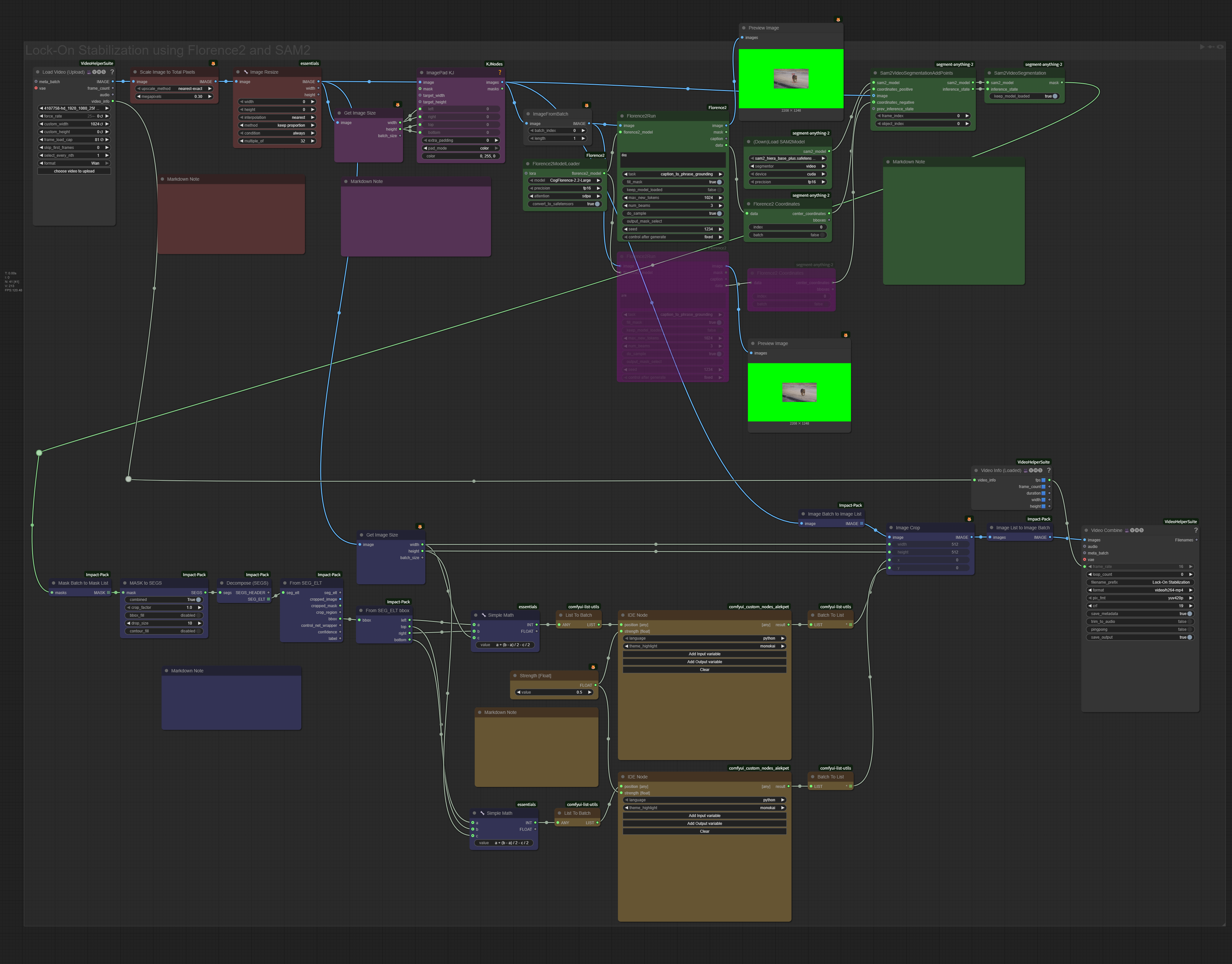Click help icon on Load Video node
This screenshot has width=1232, height=964.
[x=112, y=72]
